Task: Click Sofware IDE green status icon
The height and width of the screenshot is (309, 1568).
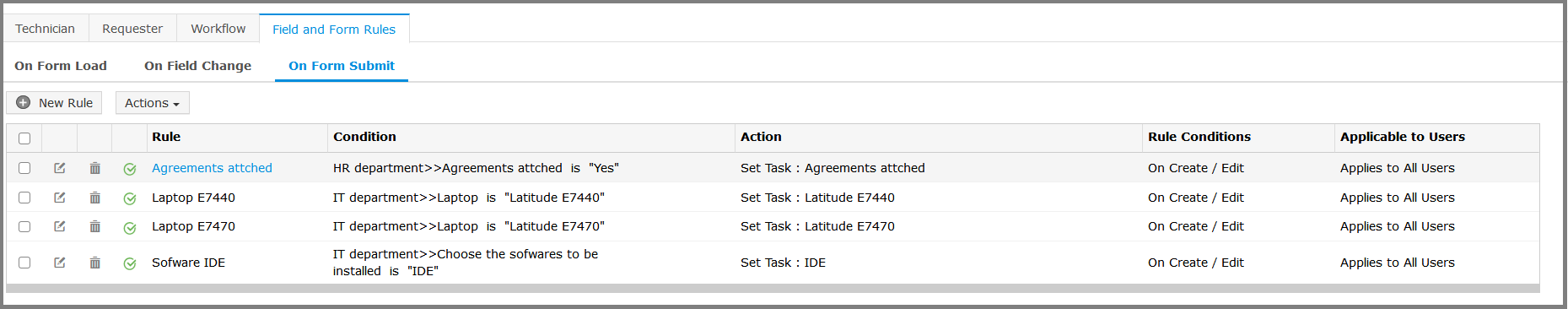Action: [130, 263]
